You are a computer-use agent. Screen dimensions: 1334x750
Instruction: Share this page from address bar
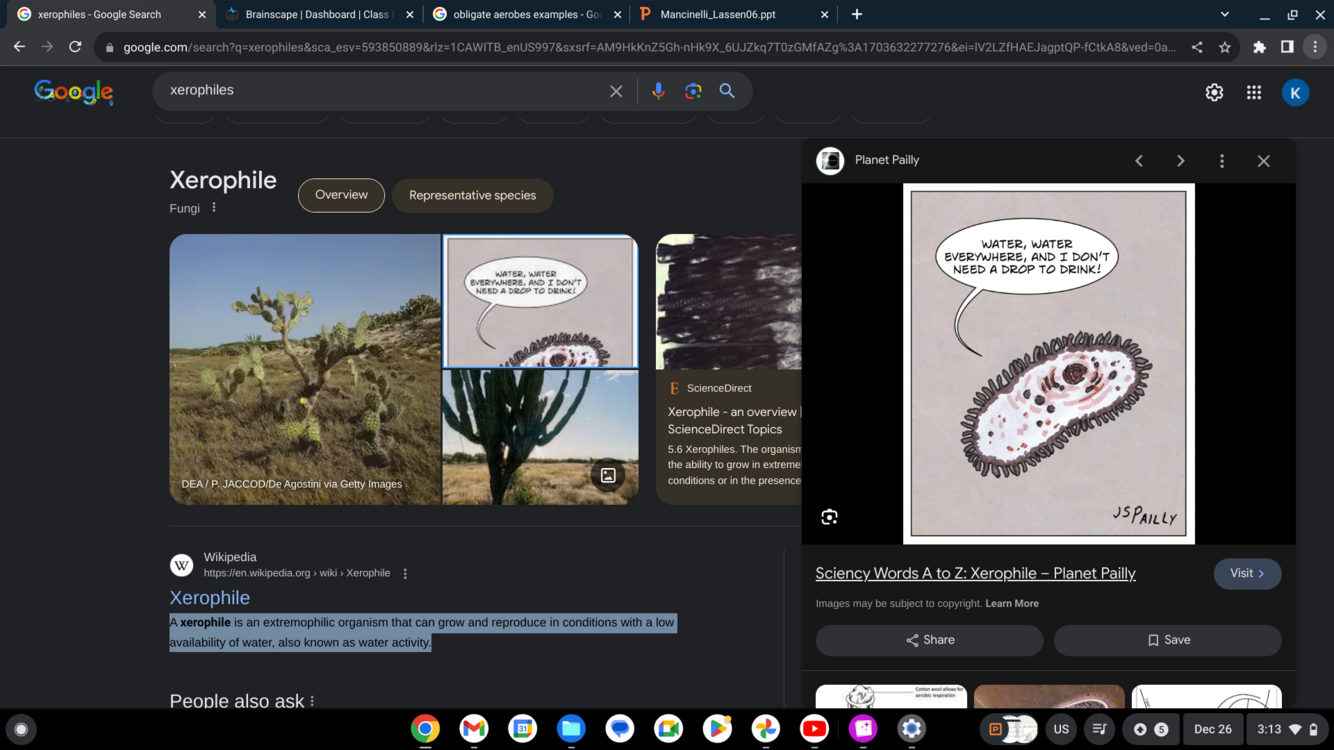[1197, 47]
